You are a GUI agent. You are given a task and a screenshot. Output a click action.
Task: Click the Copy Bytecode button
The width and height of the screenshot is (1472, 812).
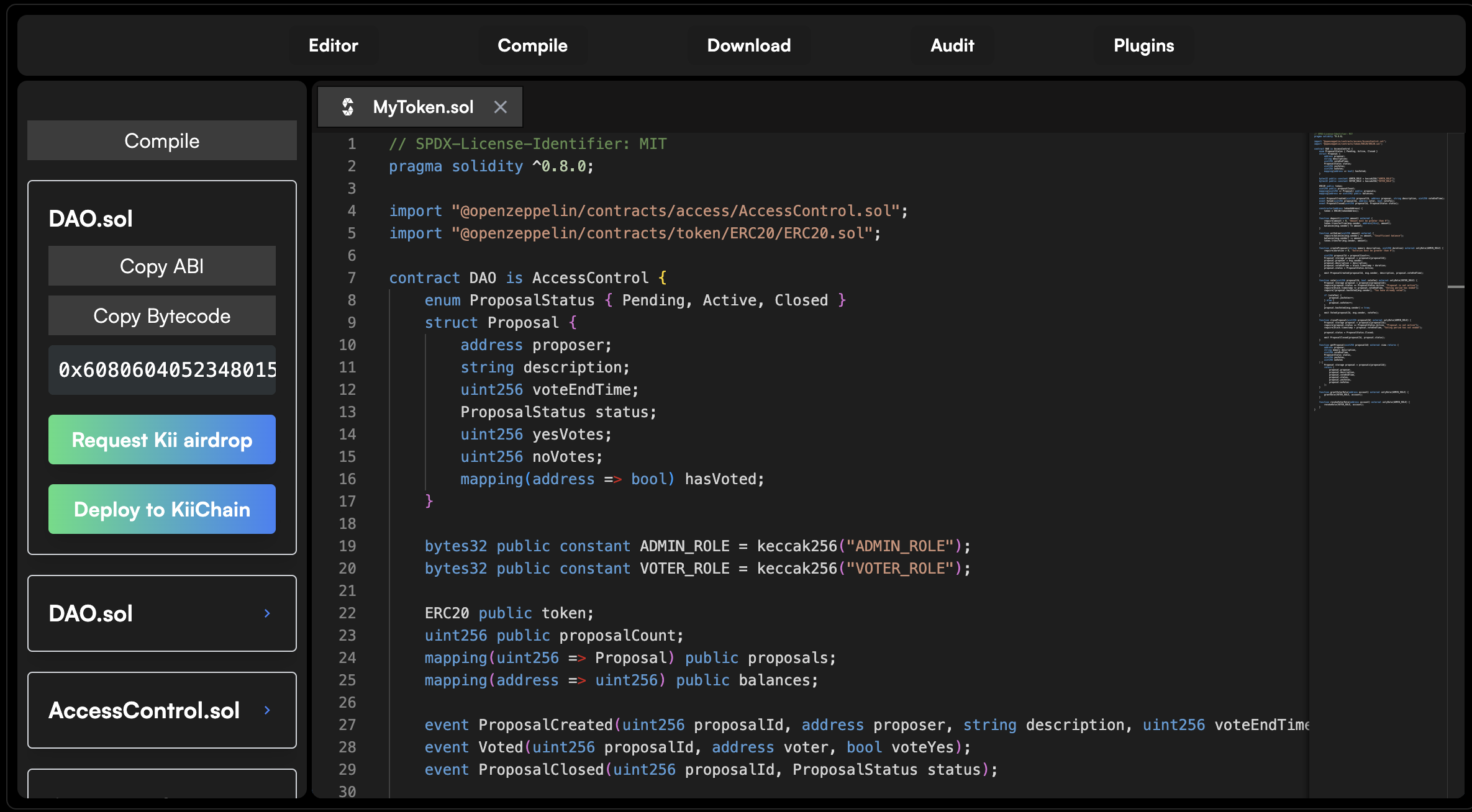coord(161,316)
